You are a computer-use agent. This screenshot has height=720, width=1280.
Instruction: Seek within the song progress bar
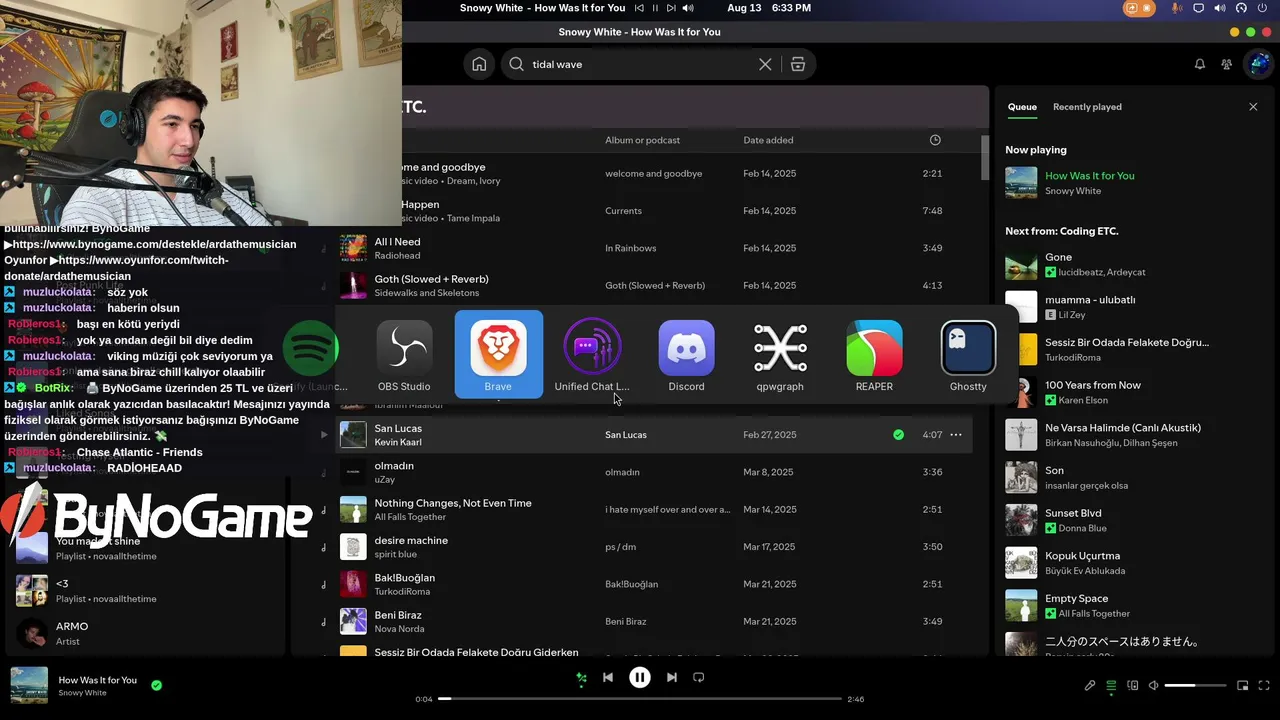tap(640, 699)
